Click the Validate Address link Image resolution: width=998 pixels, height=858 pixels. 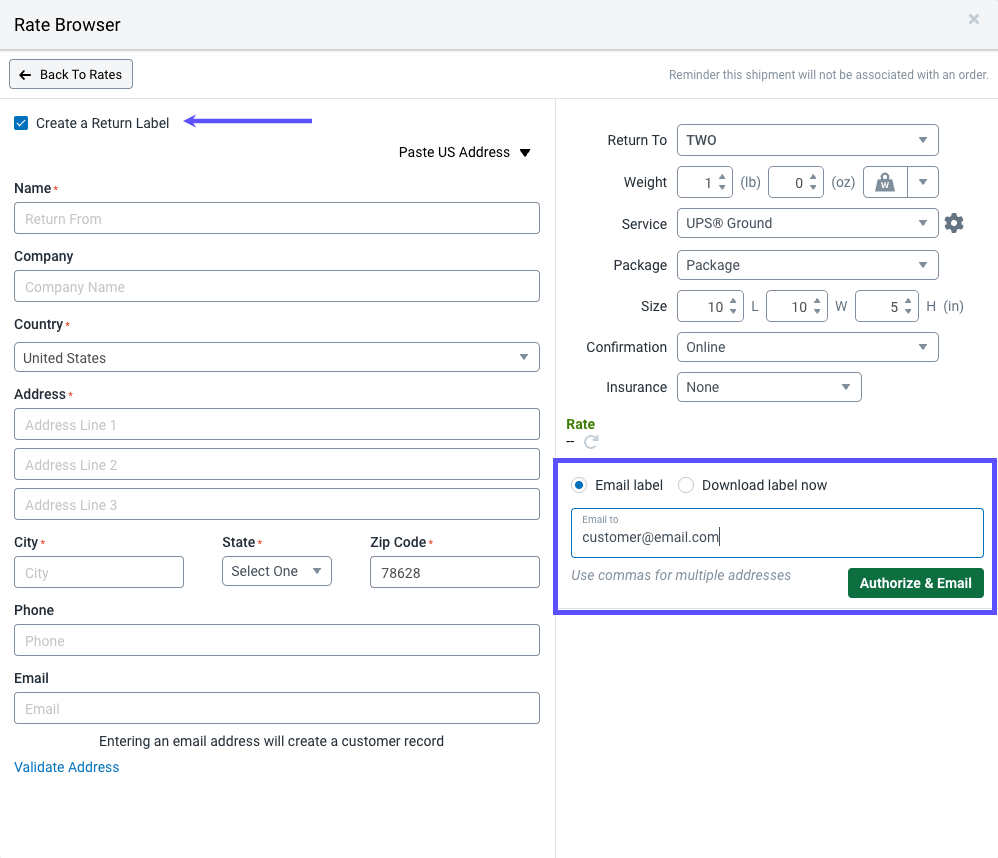click(66, 767)
